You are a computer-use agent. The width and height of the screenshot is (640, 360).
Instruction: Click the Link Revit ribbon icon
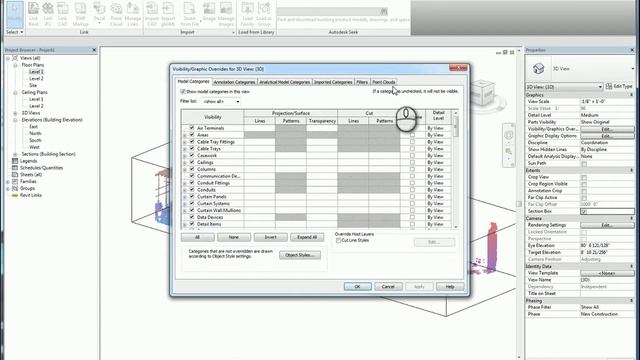[x=33, y=14]
